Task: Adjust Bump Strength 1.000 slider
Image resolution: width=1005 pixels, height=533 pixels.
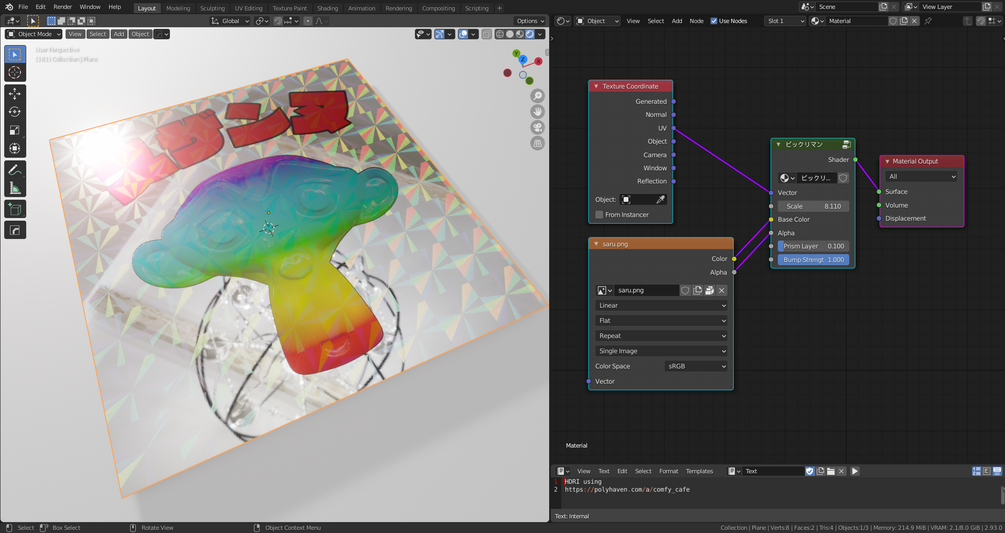Action: [x=813, y=259]
